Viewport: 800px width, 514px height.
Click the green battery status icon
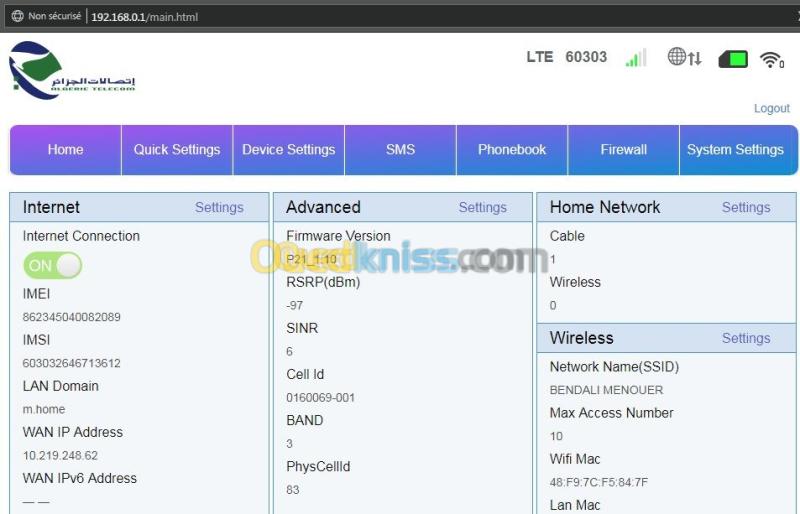tap(733, 59)
